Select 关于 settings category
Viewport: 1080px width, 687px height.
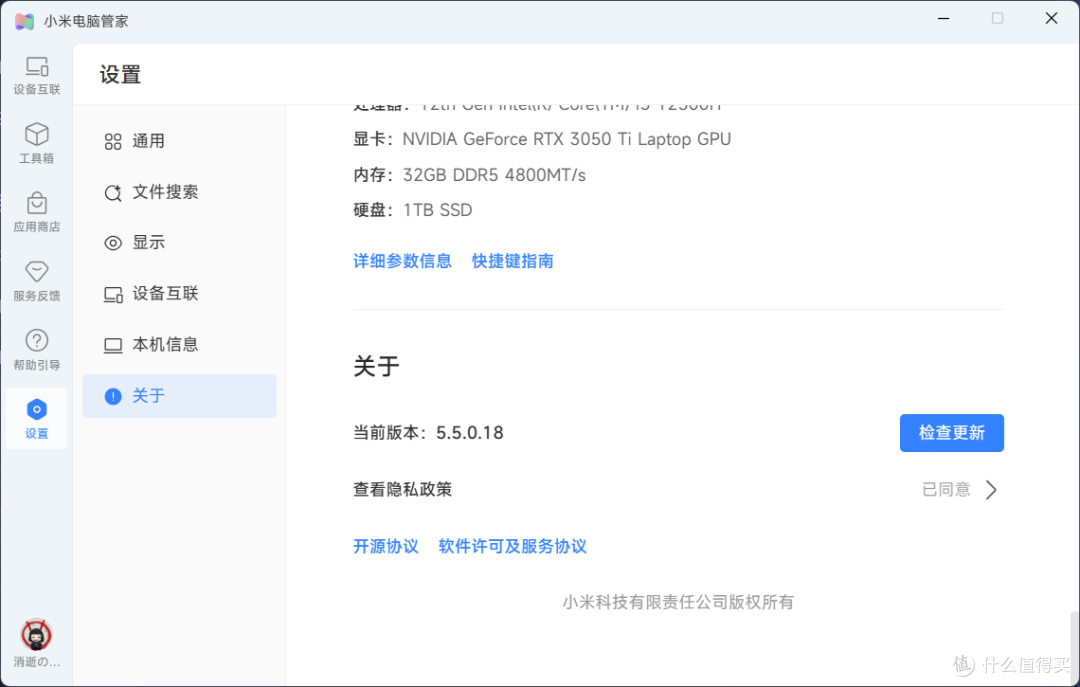pos(179,396)
